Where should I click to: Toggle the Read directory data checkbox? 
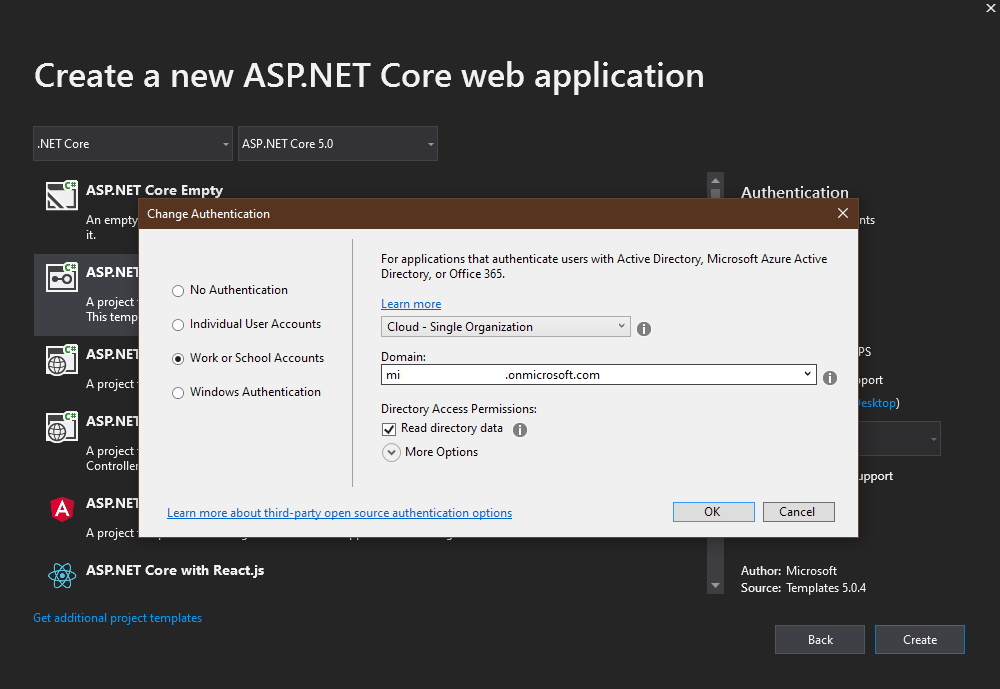(389, 429)
